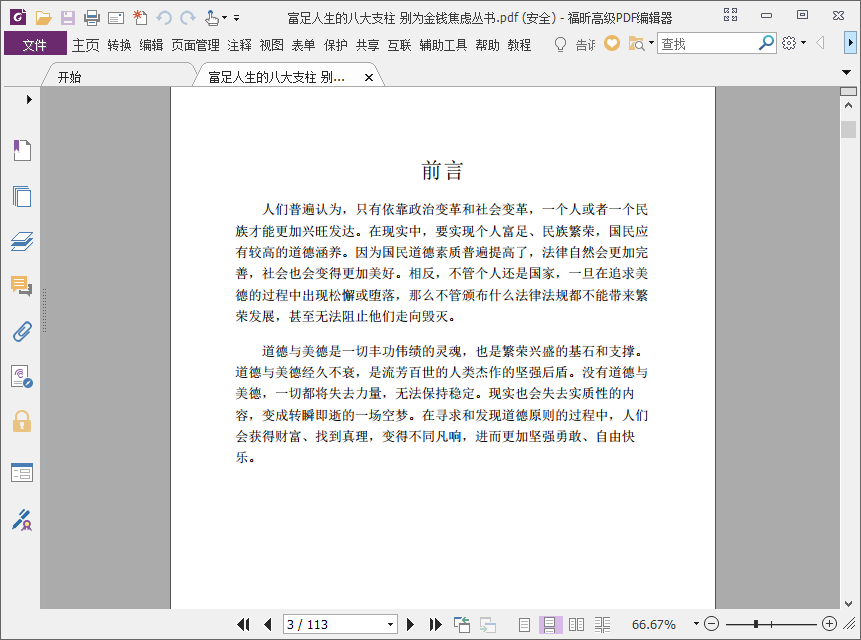The image size is (861, 640).
Task: Print the document via the printer icon
Action: 92,18
